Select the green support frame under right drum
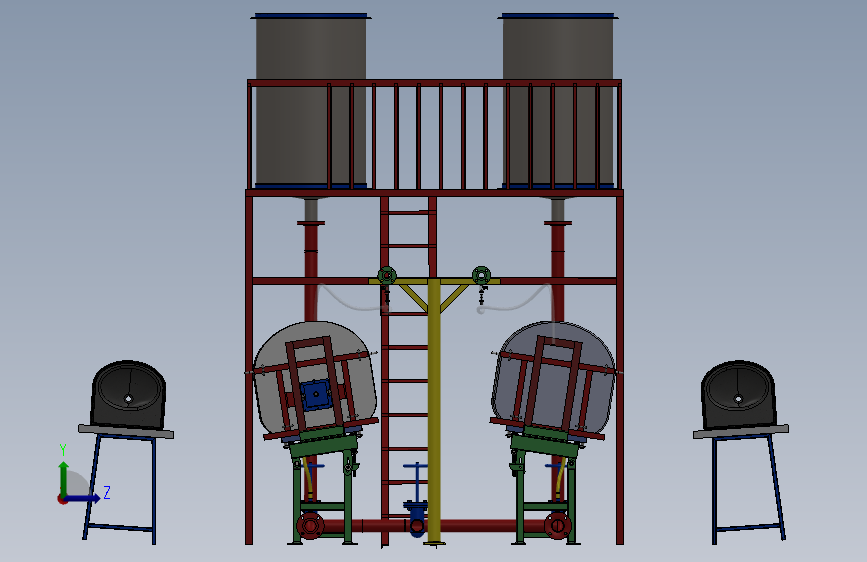Viewport: 867px width, 562px height. (545, 487)
